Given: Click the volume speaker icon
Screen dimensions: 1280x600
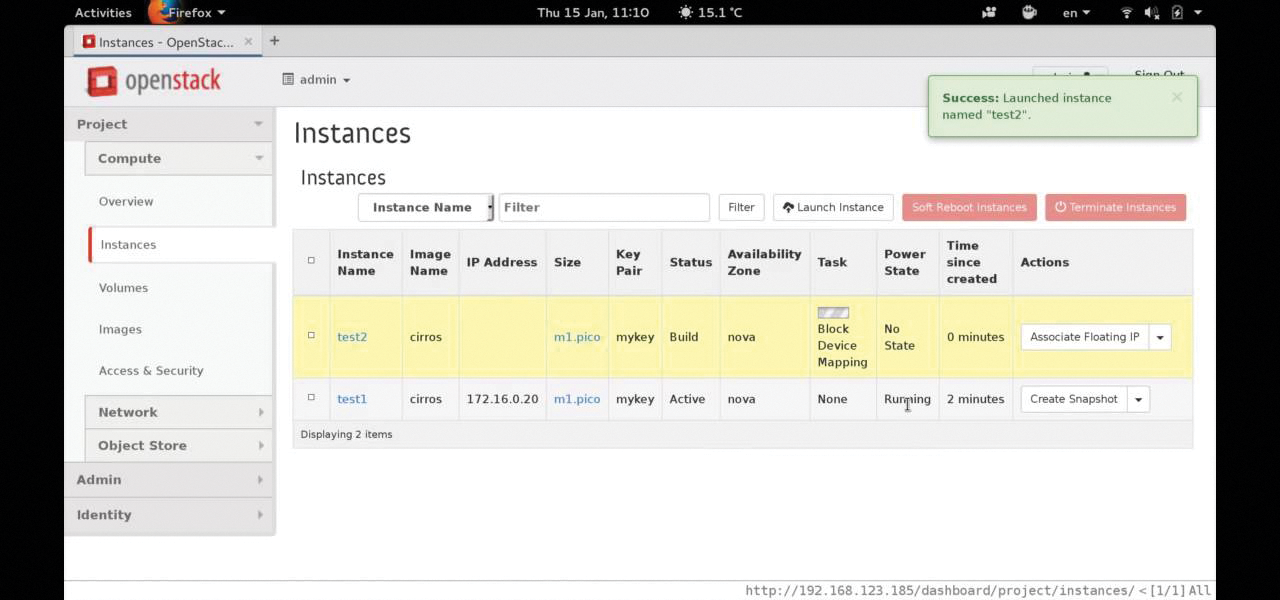Looking at the screenshot, I should tap(1151, 13).
